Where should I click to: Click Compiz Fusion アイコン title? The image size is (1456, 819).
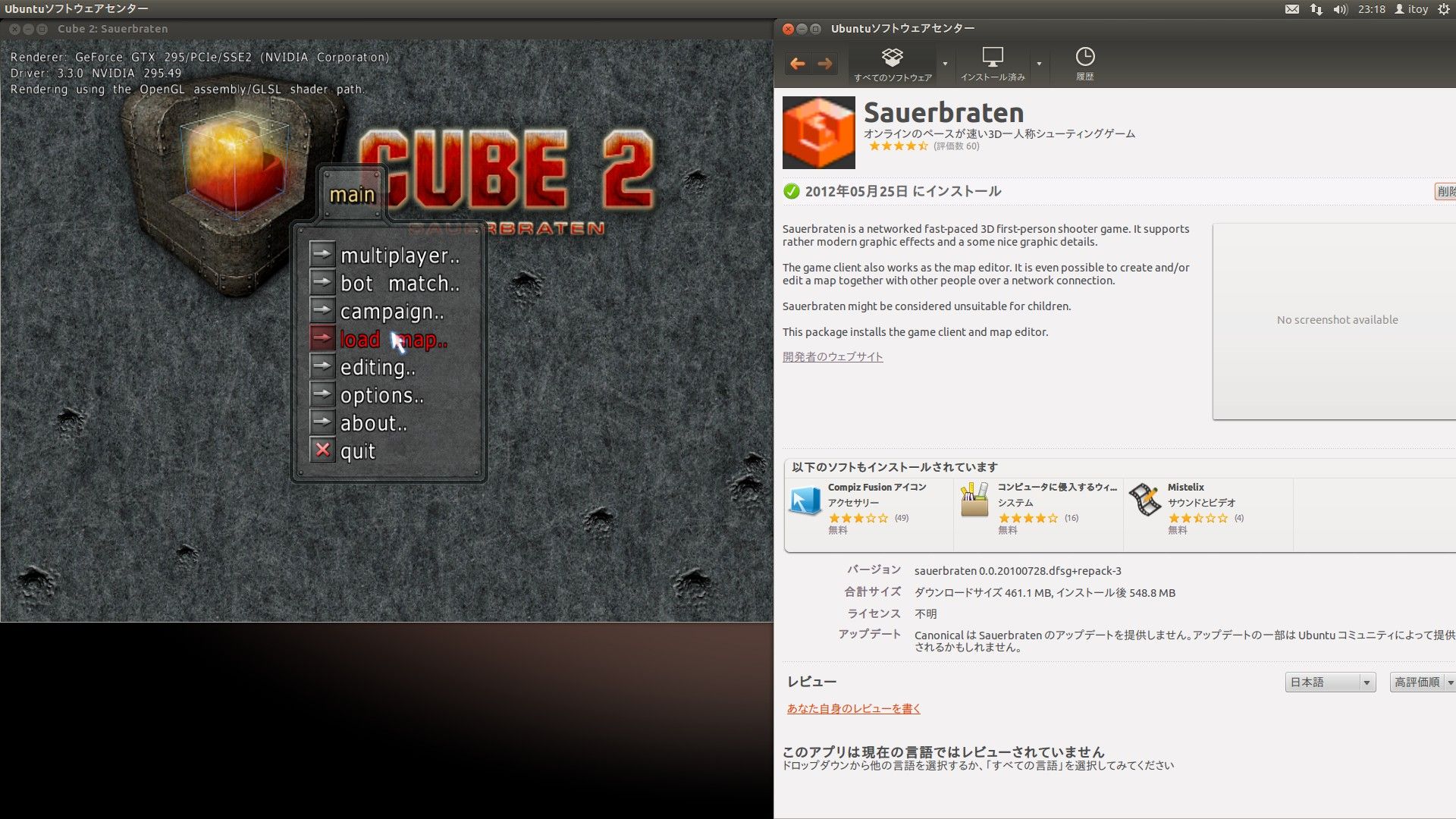point(877,488)
